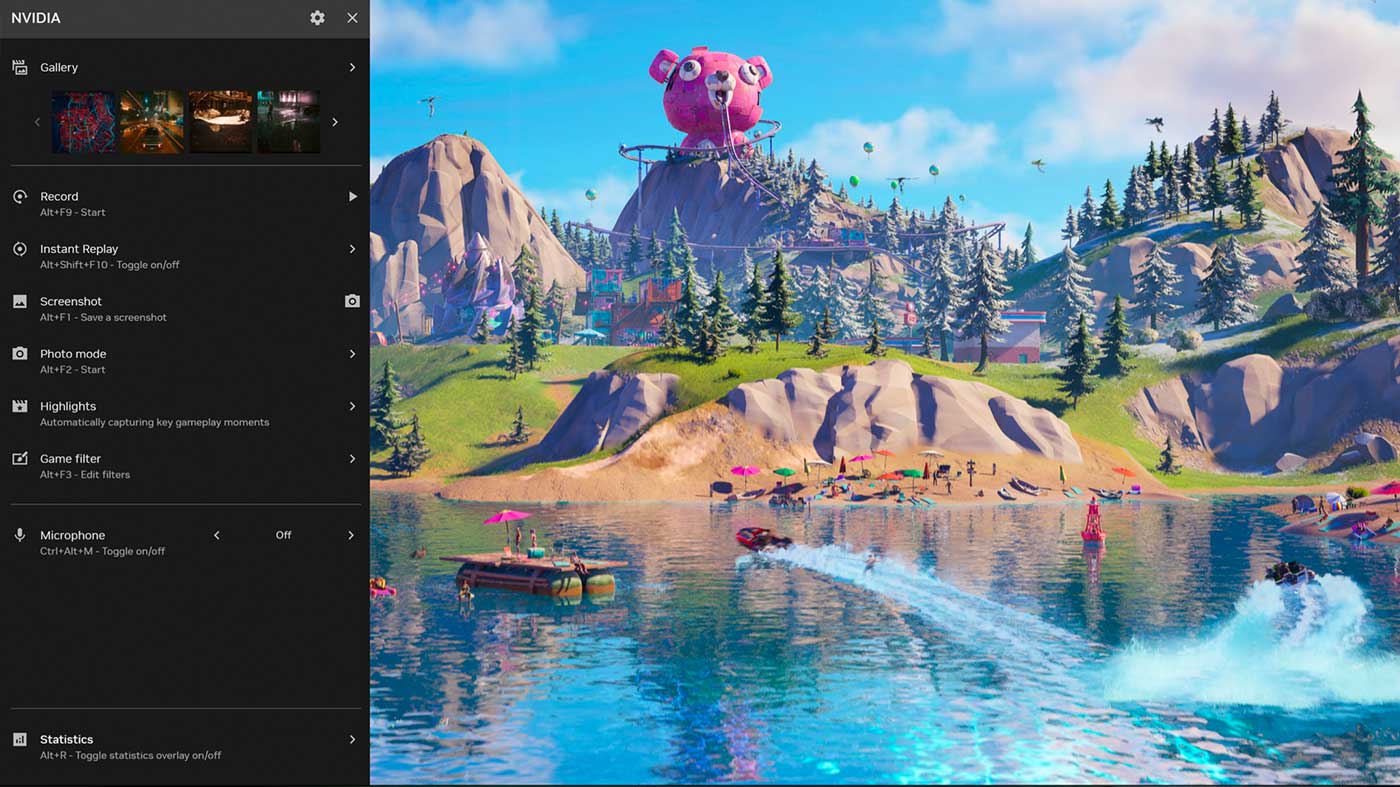
Task: Click 'Alt+F9 - Start' shortcut text
Action: 72,213
